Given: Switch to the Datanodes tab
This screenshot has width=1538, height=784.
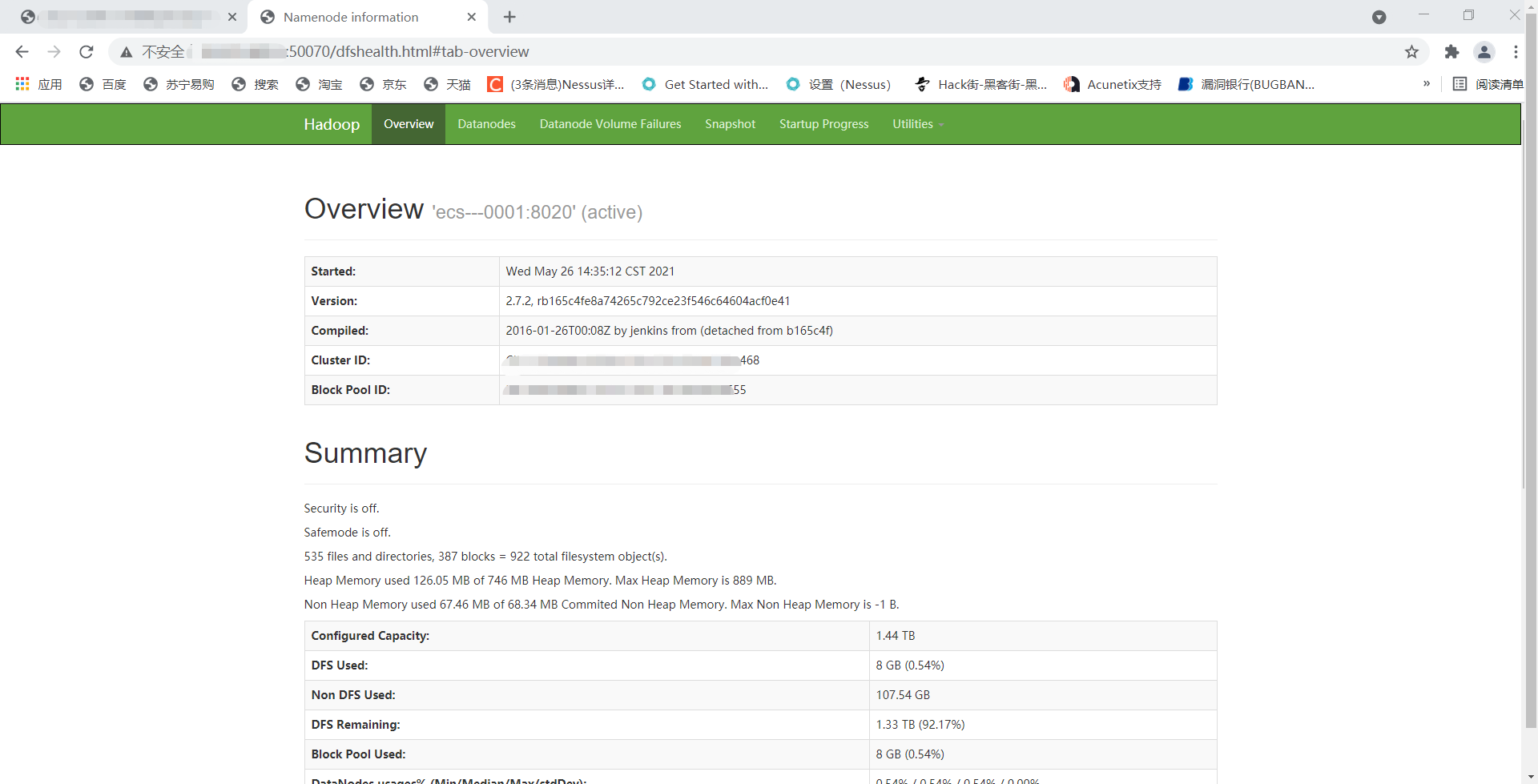Looking at the screenshot, I should (486, 124).
